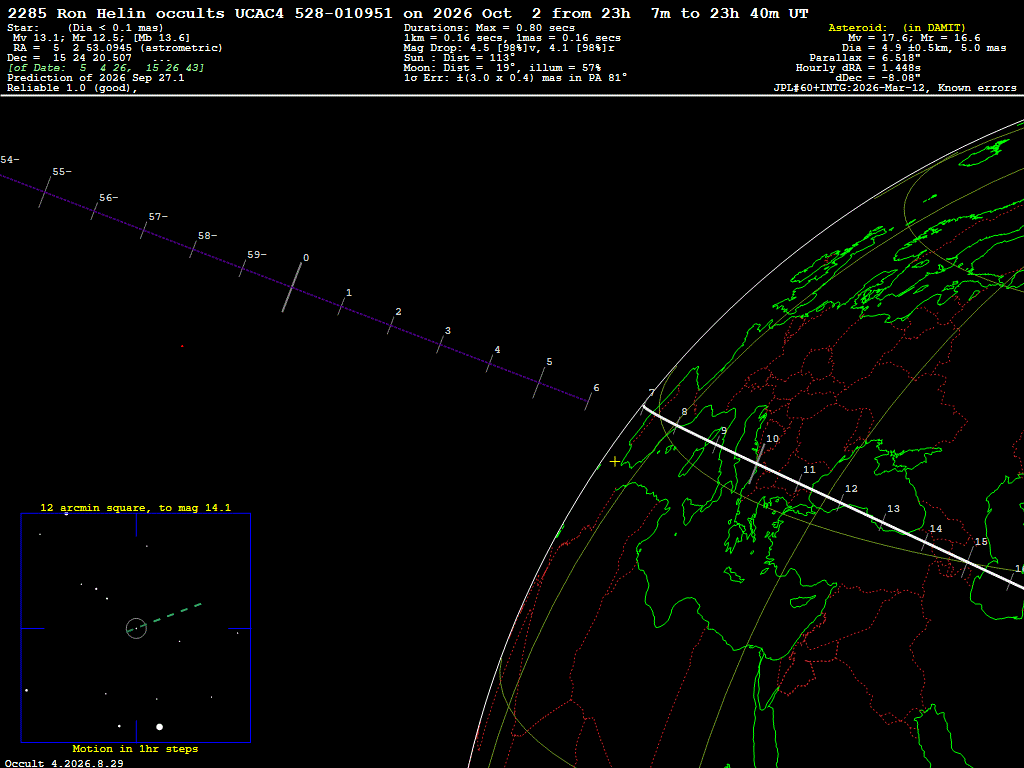Click the green 'of Date' coordinates line
The image size is (1024, 768).
(106, 67)
